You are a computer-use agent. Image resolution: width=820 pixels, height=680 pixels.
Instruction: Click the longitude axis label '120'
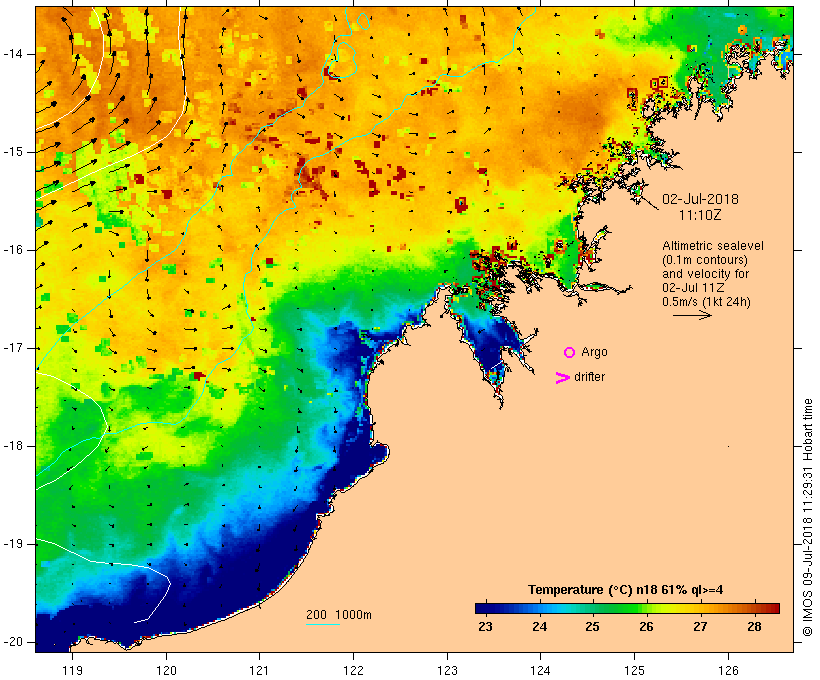click(x=166, y=670)
